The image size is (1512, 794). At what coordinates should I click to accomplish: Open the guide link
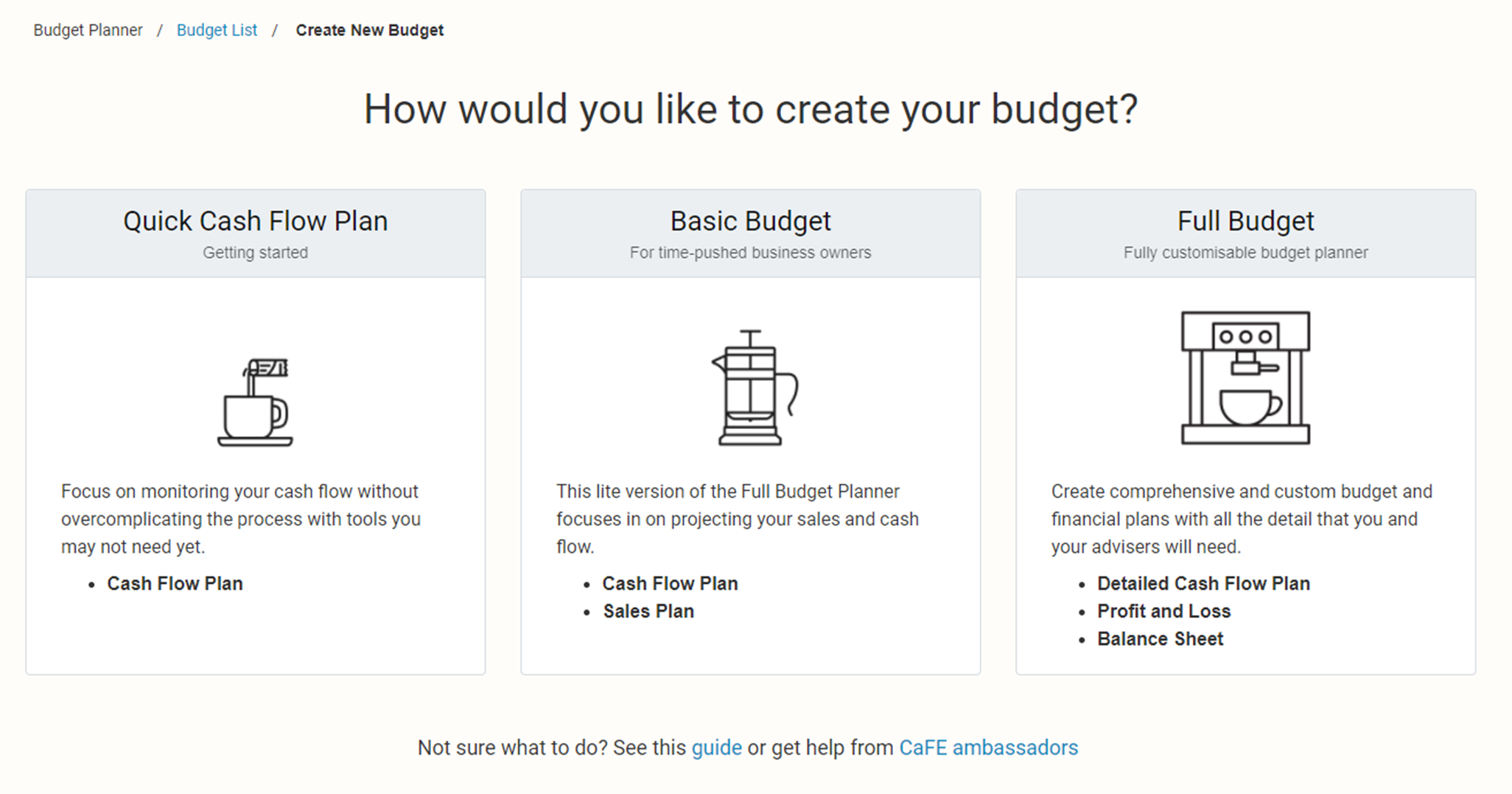pos(716,748)
